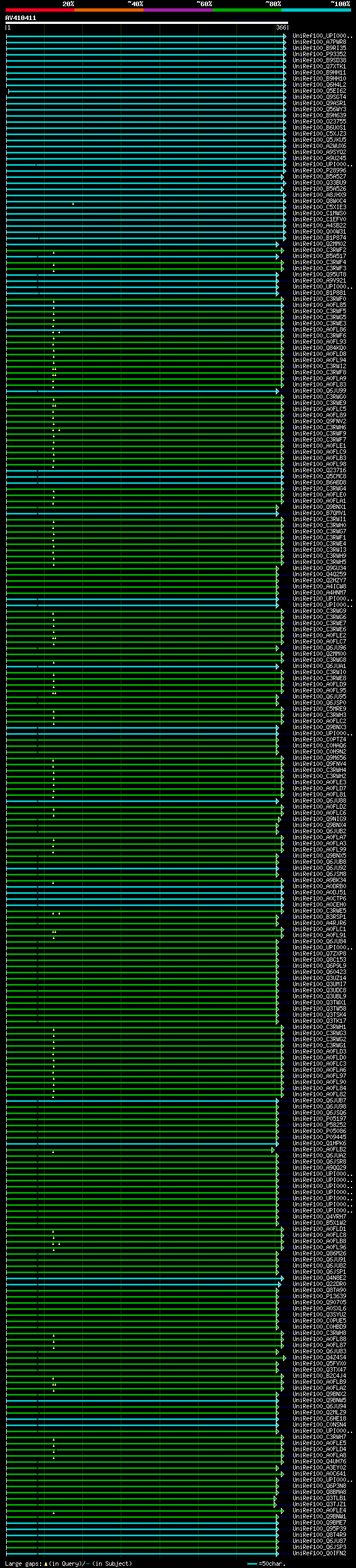Click the UniRef100_Q9ASR1 label
The height and width of the screenshot is (1568, 356).
(319, 103)
